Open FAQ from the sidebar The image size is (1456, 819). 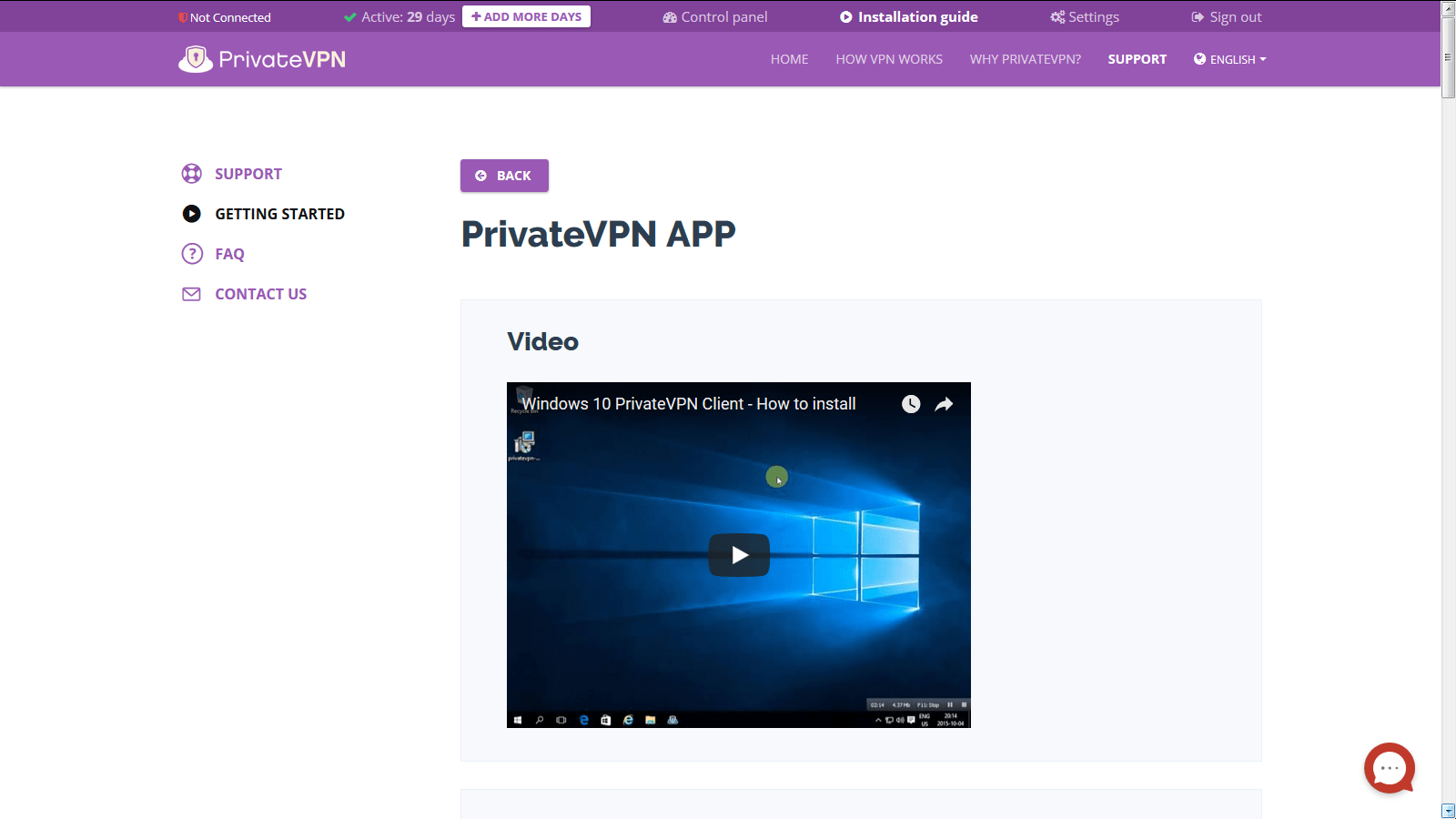(x=229, y=254)
